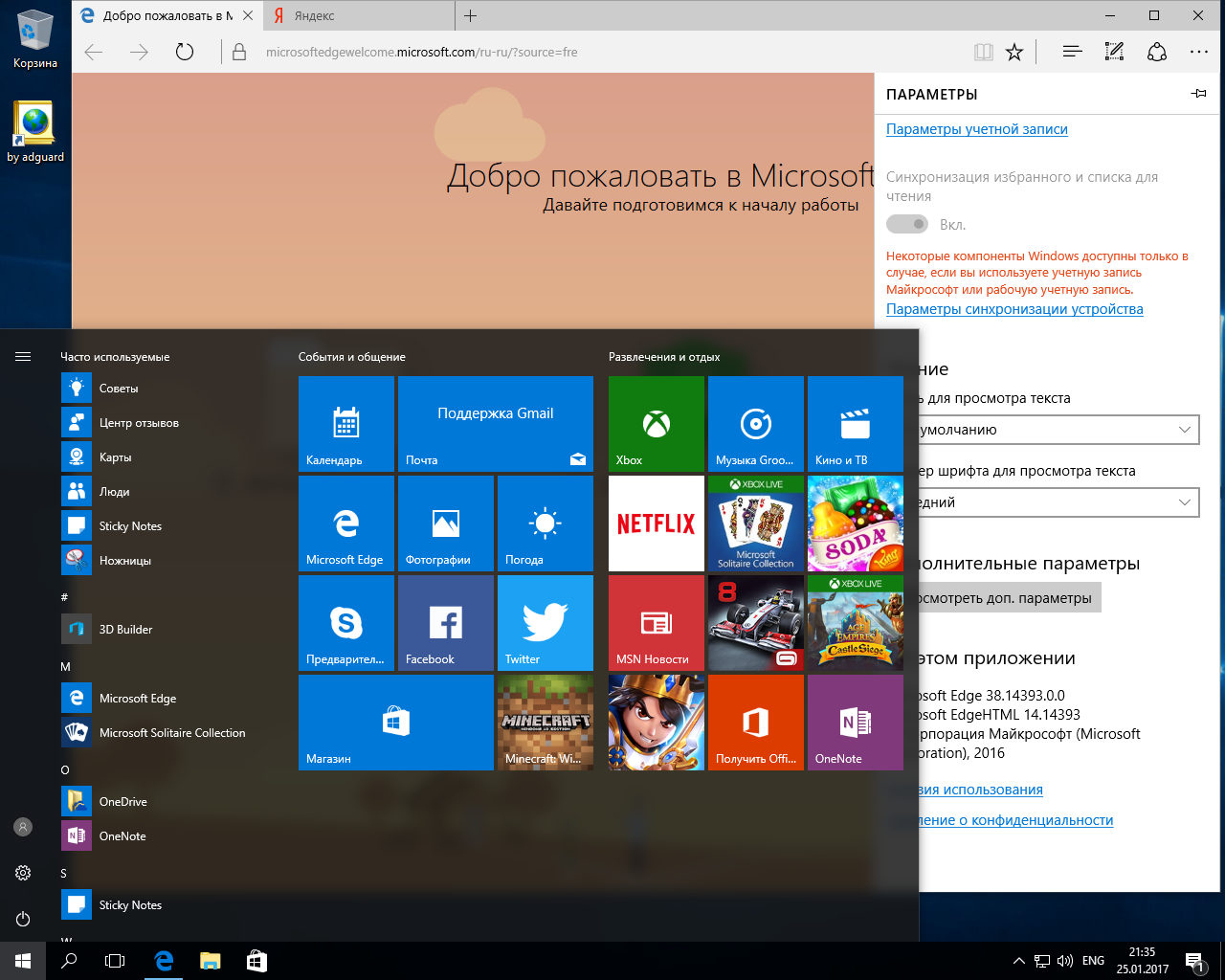Click the Edge address bar URL
This screenshot has width=1225, height=980.
click(422, 52)
